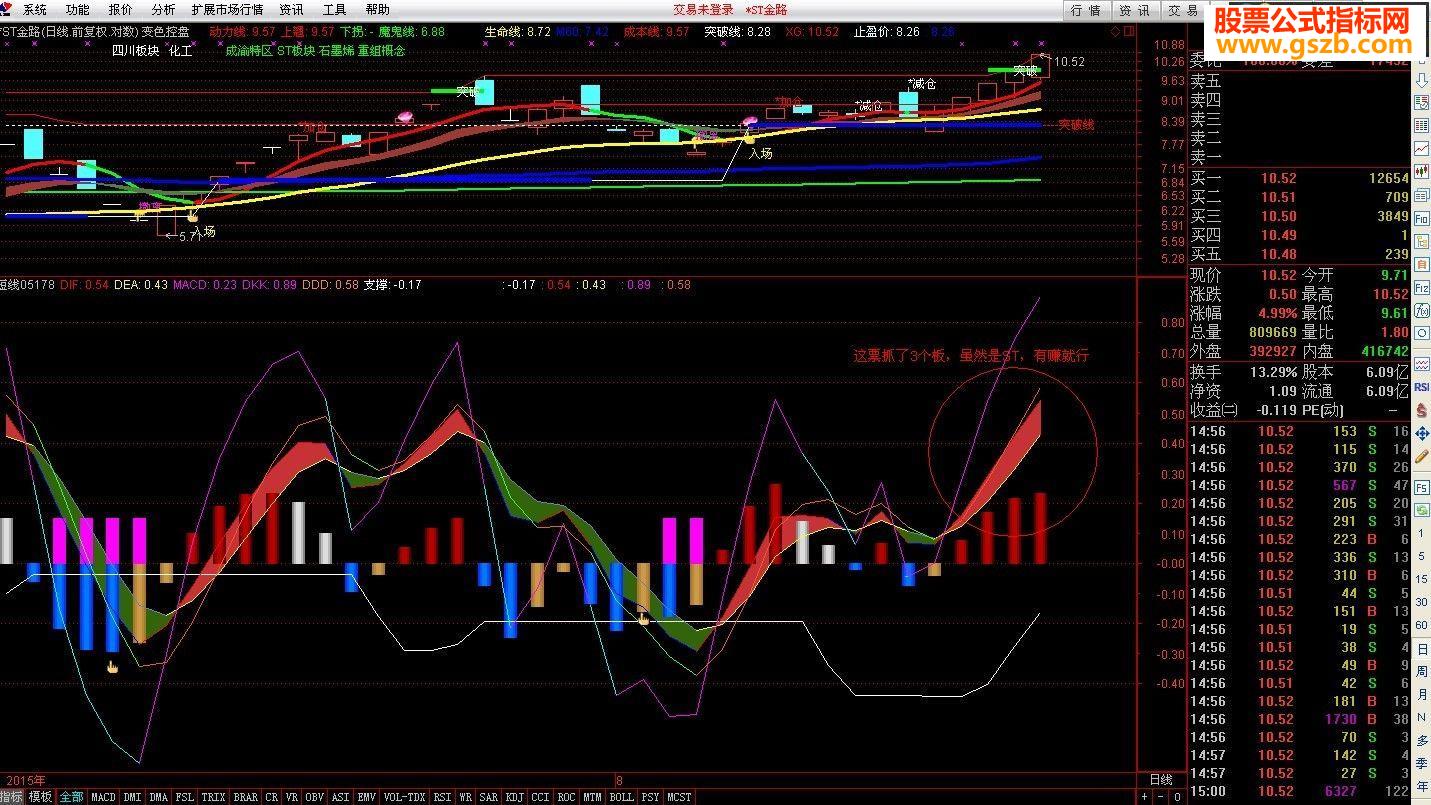Select the TRIX indicator tab
Screen dimensions: 1431x805
[x=213, y=797]
